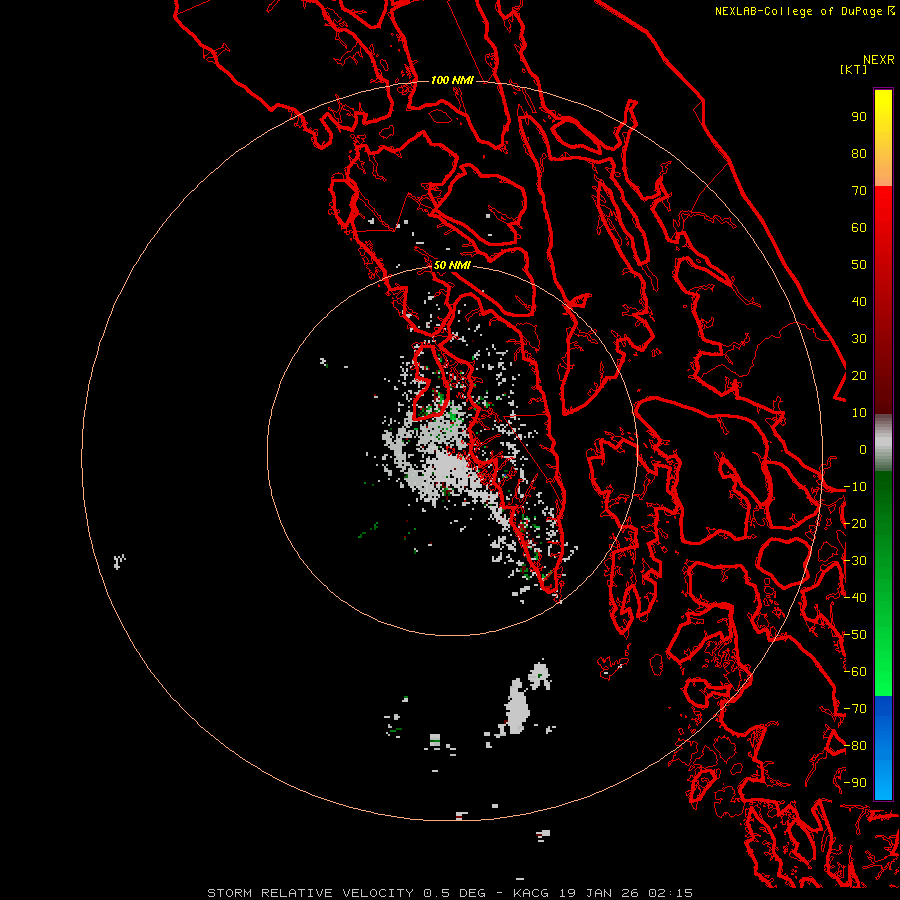Image resolution: width=900 pixels, height=900 pixels.
Task: Click the -60 value on the velocity scale
Action: click(x=855, y=672)
